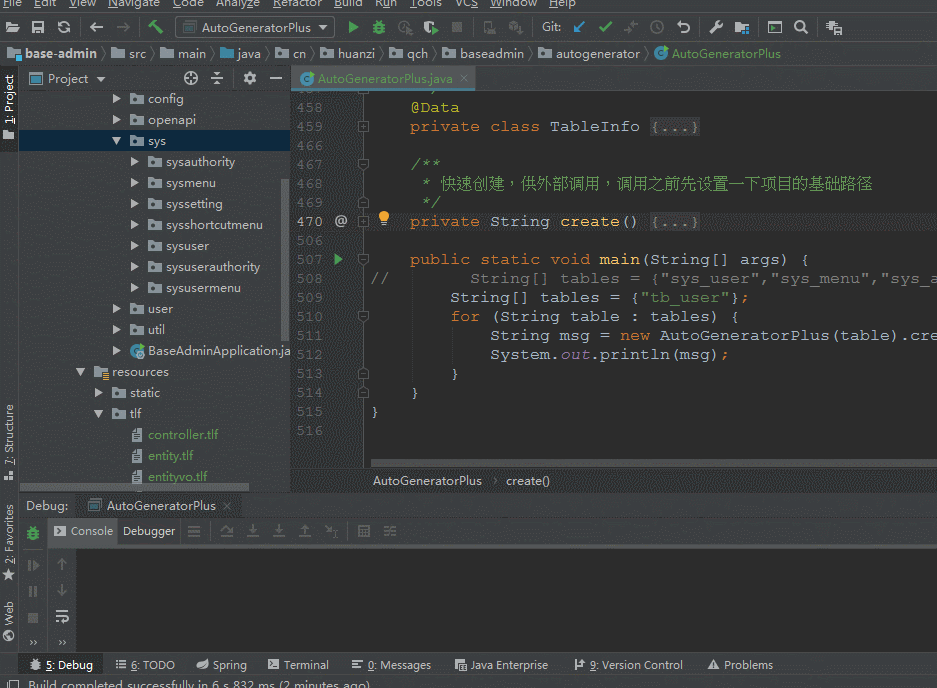Switch to the Debugger tab
The height and width of the screenshot is (688, 937).
[149, 531]
